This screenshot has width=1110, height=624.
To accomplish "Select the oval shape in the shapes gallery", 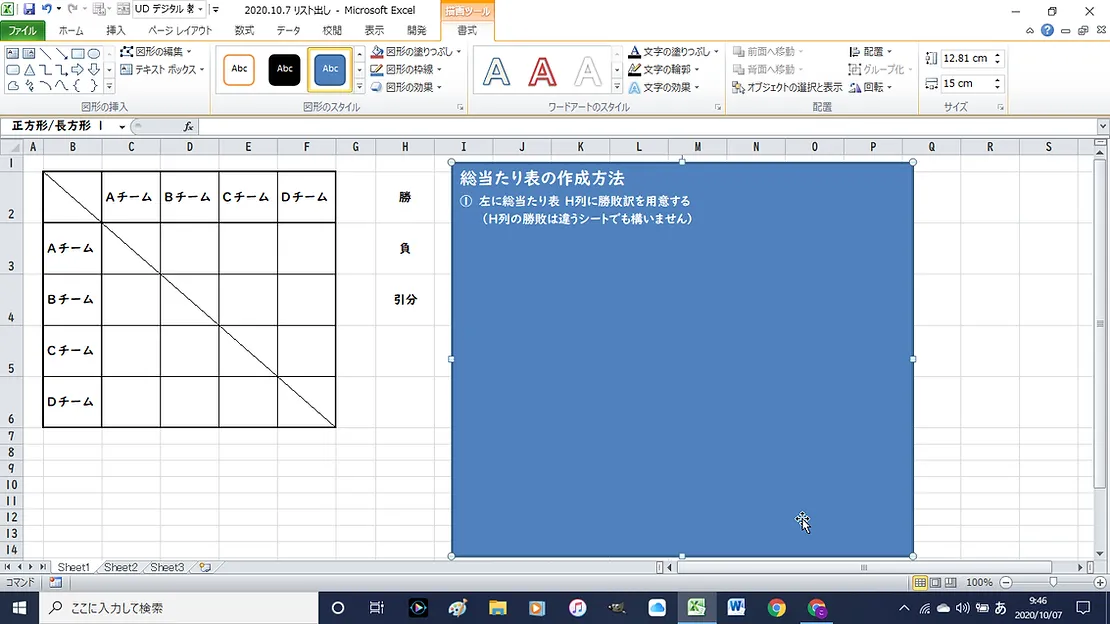I will click(x=94, y=54).
